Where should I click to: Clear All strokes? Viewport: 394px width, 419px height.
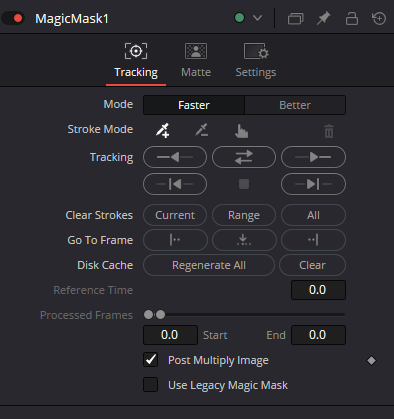pos(313,215)
